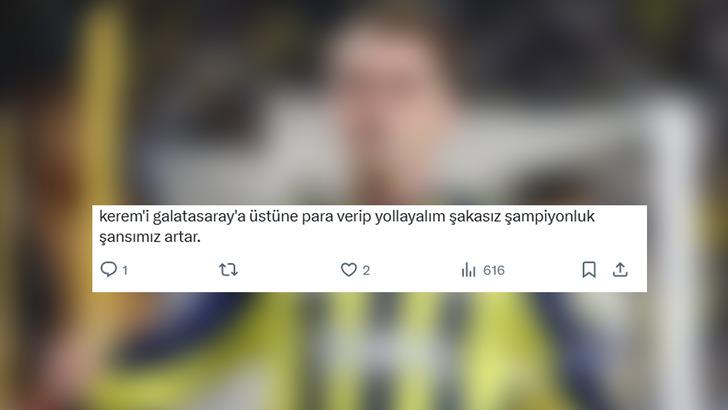Click the tweet's second line "şansımız artar."
This screenshot has width=728, height=410.
coord(150,237)
